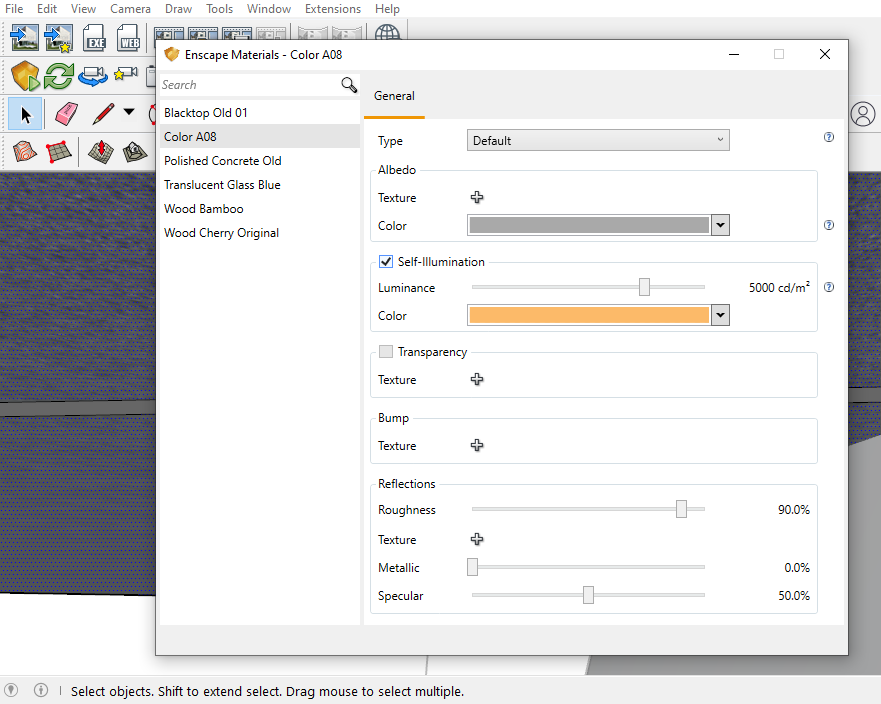
Task: Click the gray Albedo color swatch
Action: 589,225
